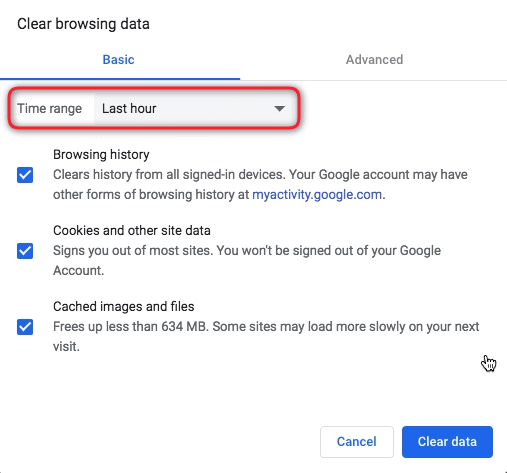Viewport: 507px width, 473px height.
Task: Click the Clears history from signed-in devices text
Action: 260,185
